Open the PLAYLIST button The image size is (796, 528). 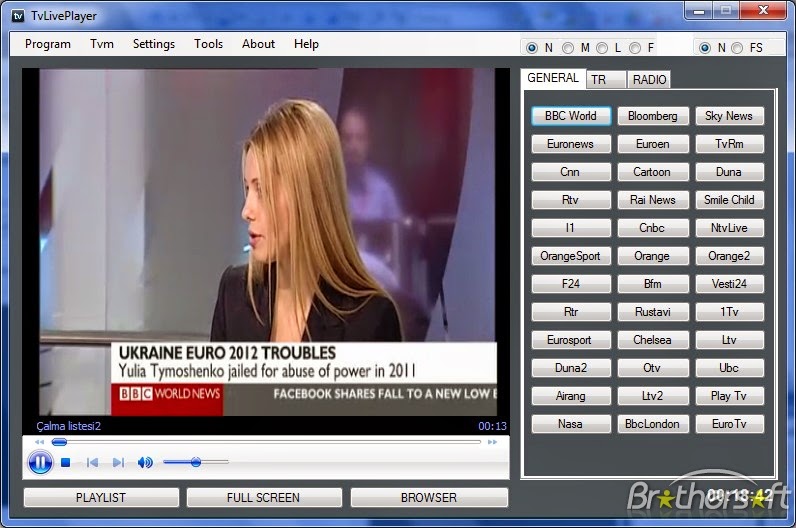click(101, 498)
